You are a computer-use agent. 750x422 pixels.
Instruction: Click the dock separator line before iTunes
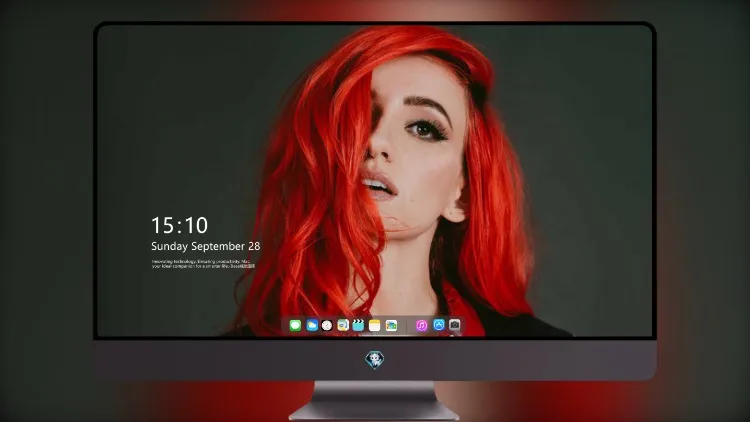coord(407,326)
